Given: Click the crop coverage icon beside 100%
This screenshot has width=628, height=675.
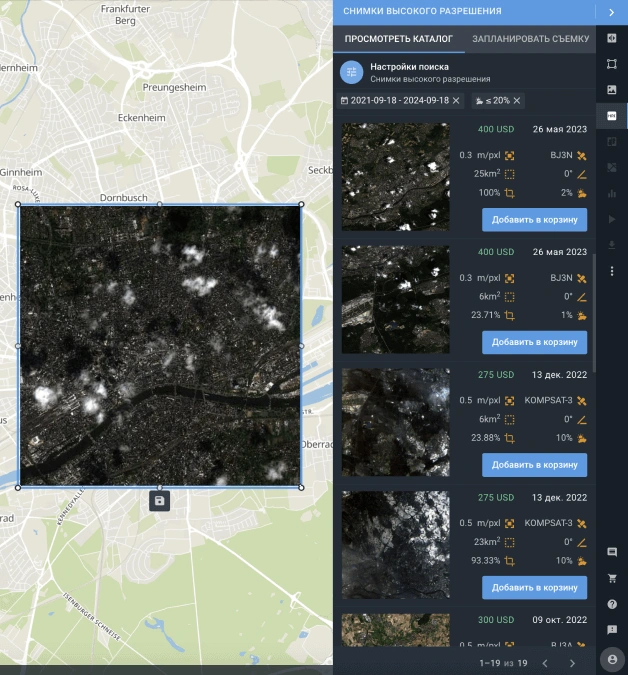Looking at the screenshot, I should [509, 193].
